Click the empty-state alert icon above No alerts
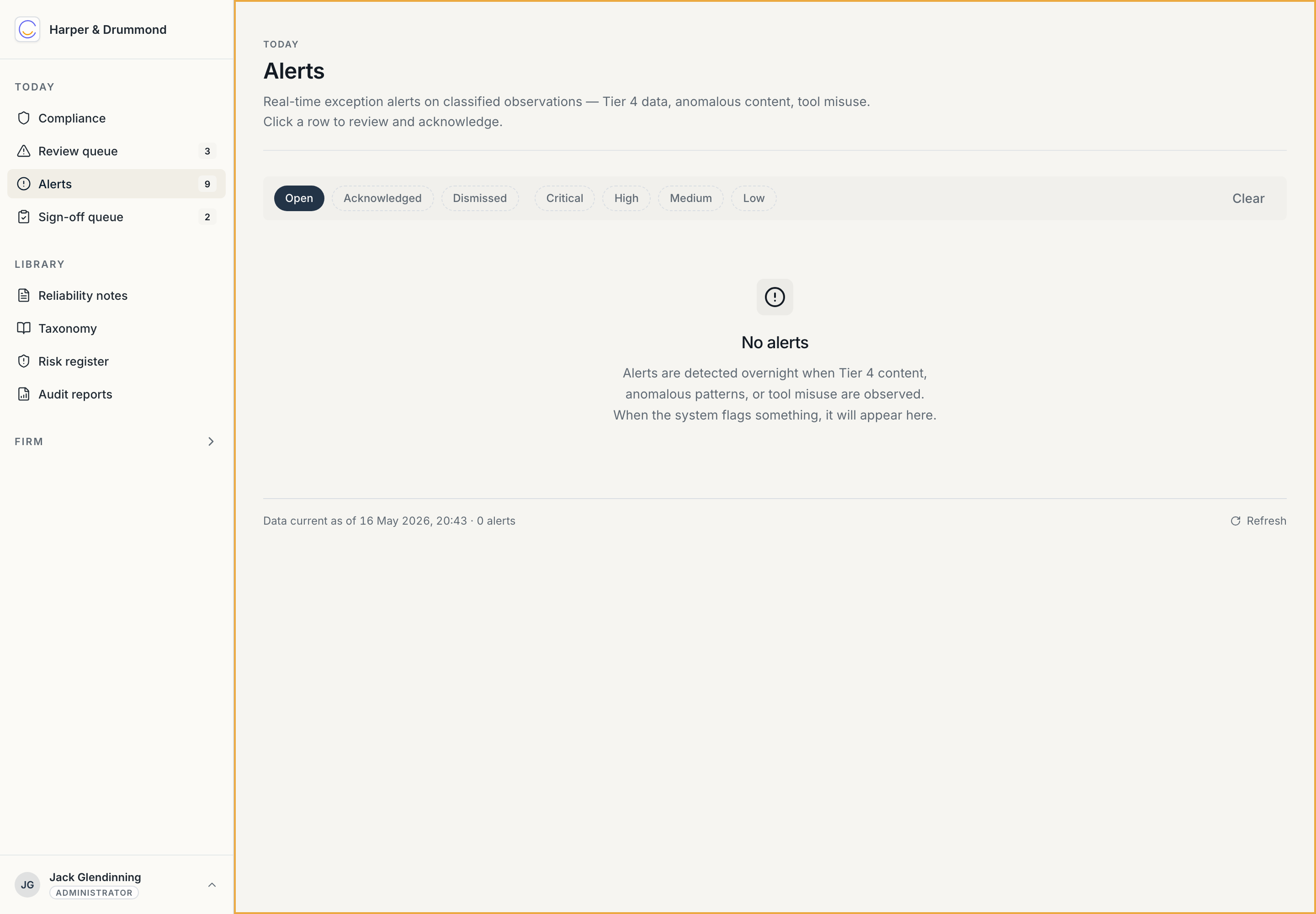 (775, 297)
